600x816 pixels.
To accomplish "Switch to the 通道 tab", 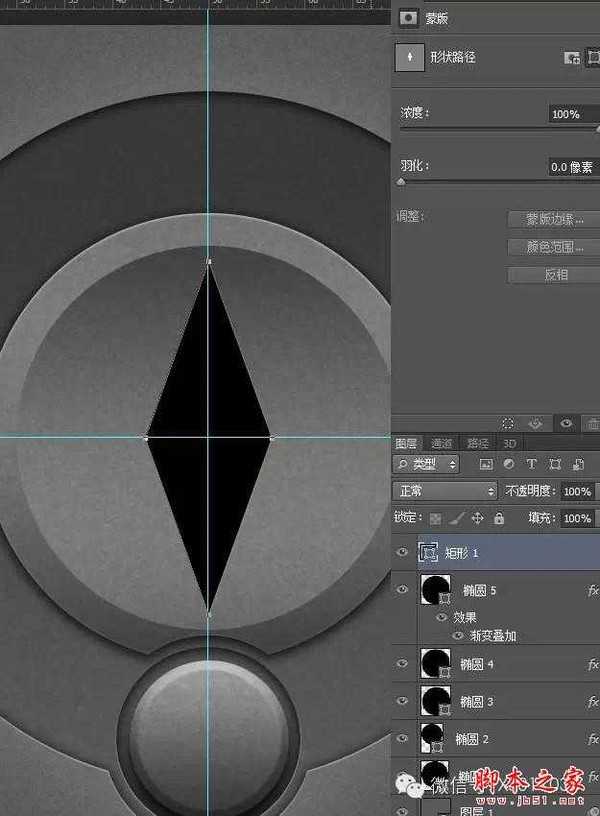I will click(440, 443).
